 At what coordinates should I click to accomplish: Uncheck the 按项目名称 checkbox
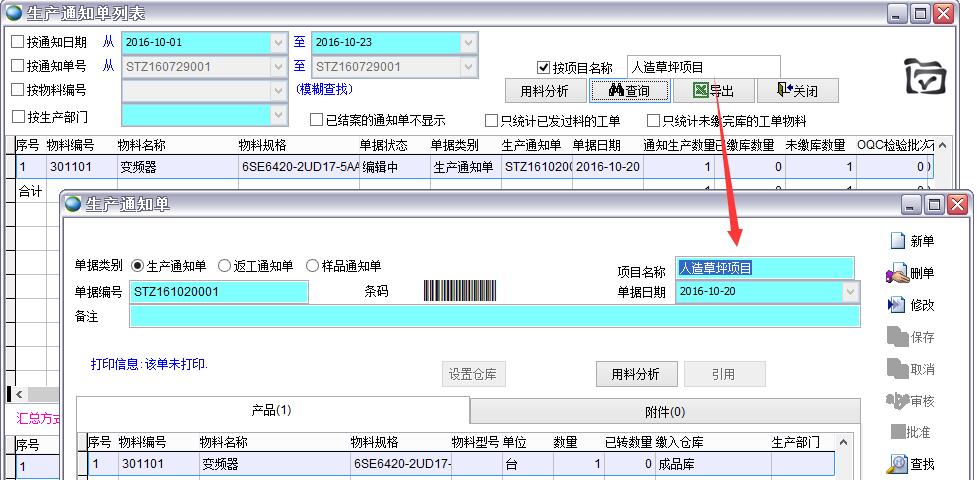pos(544,68)
